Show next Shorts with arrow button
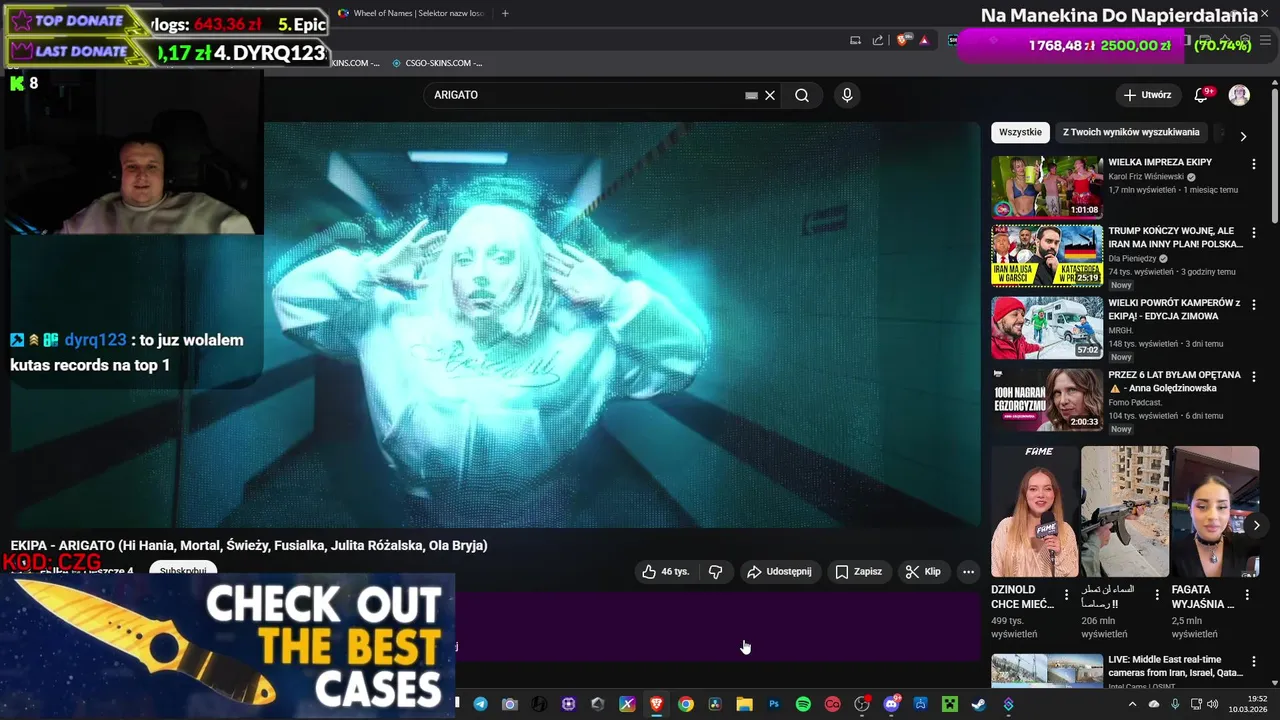Image resolution: width=1280 pixels, height=720 pixels. 1257,525
